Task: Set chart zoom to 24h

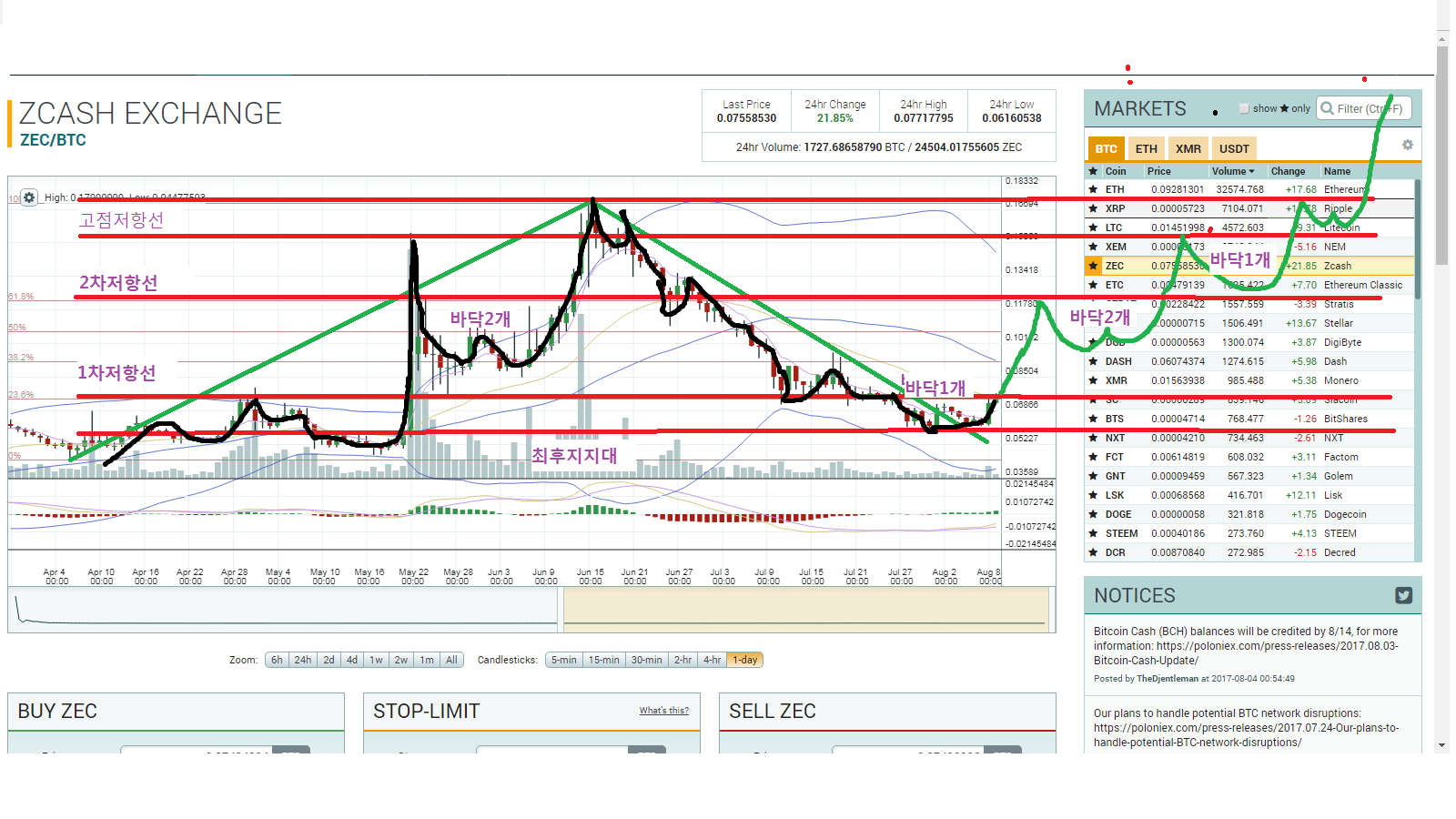Action: (x=303, y=660)
